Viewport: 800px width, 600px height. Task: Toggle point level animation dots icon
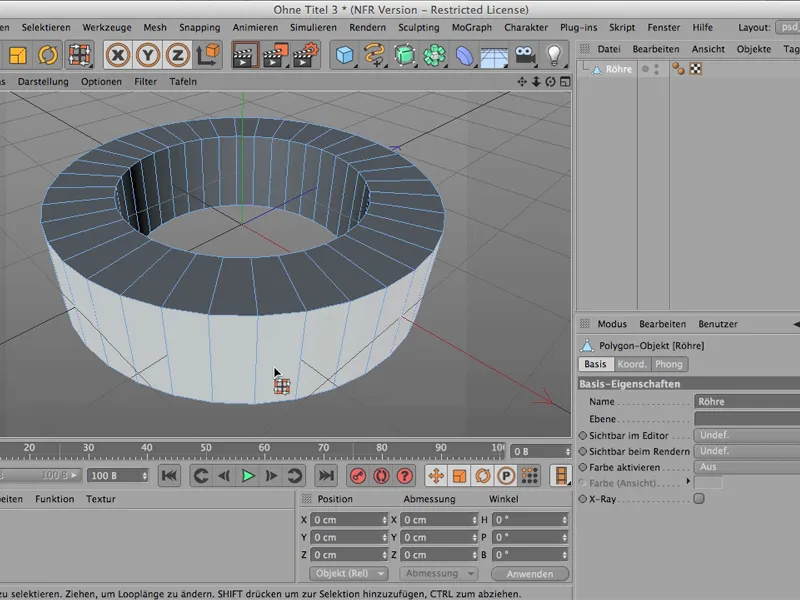(530, 476)
